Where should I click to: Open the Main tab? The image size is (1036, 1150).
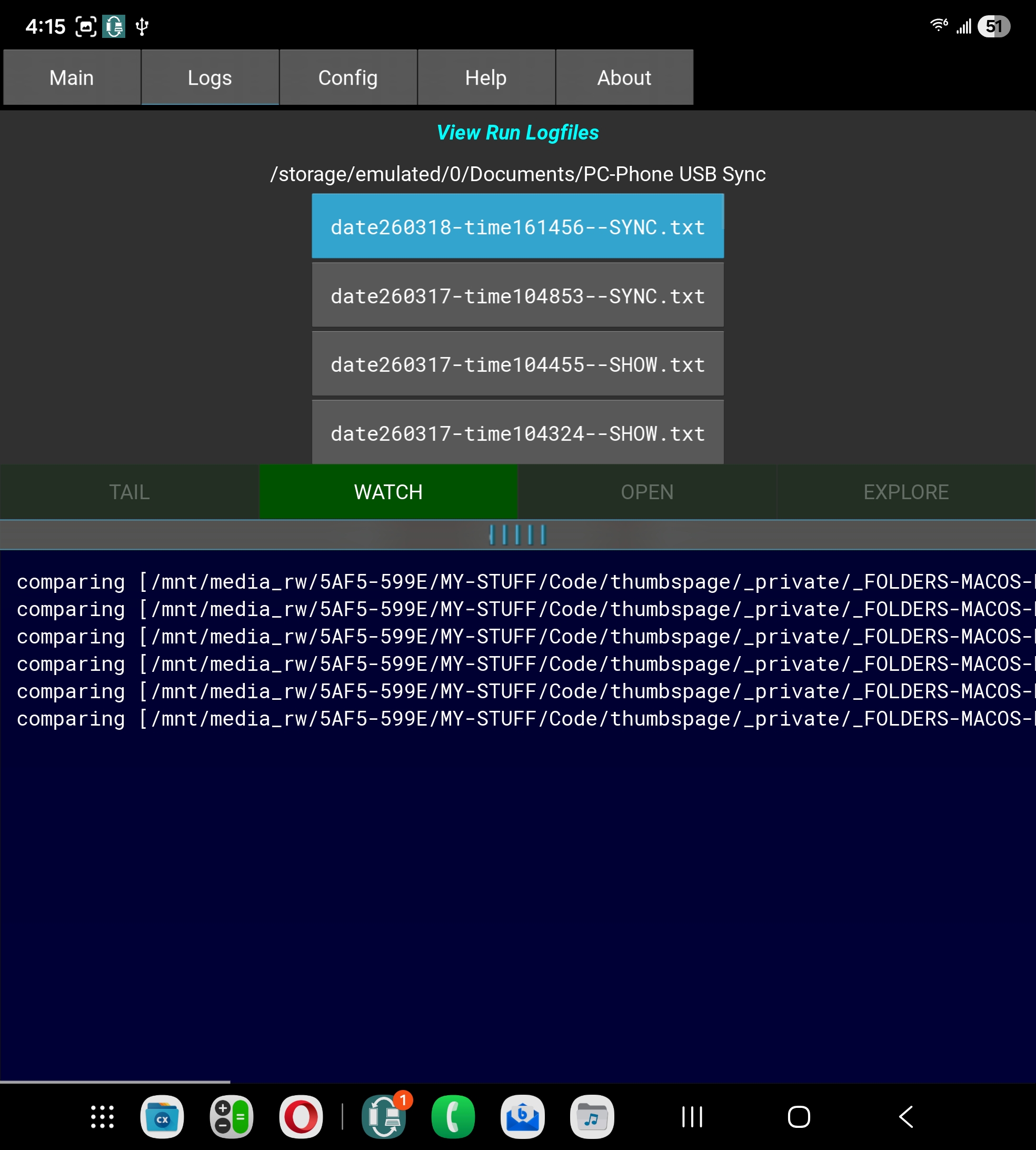pos(72,77)
